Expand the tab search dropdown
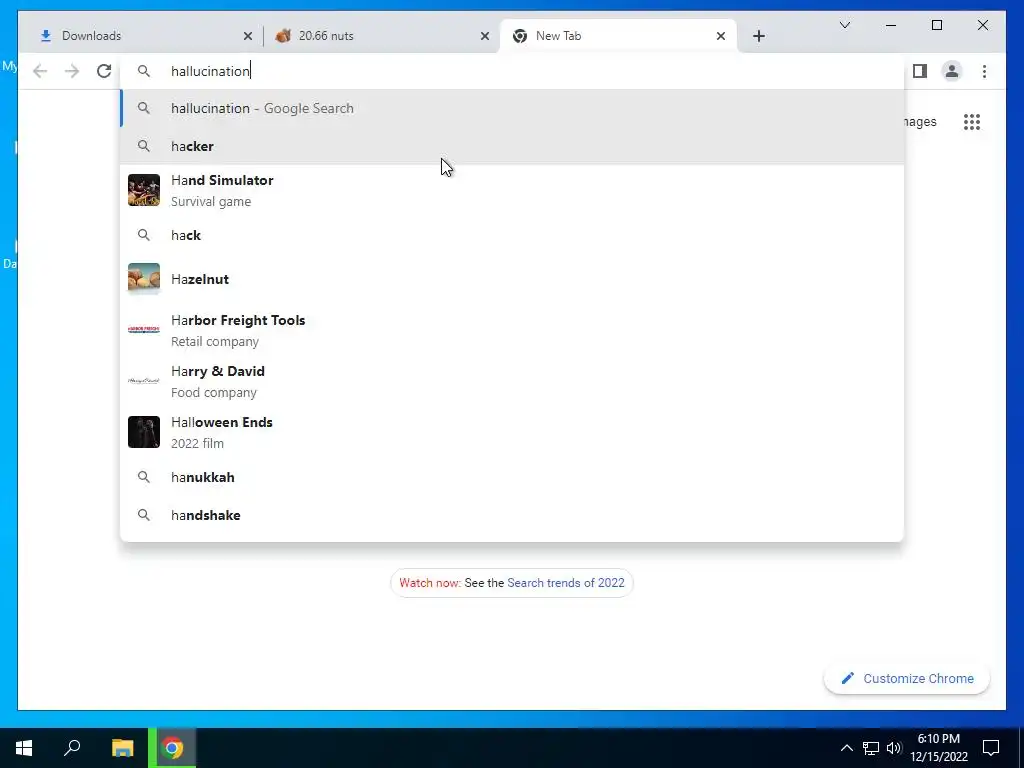 [844, 25]
